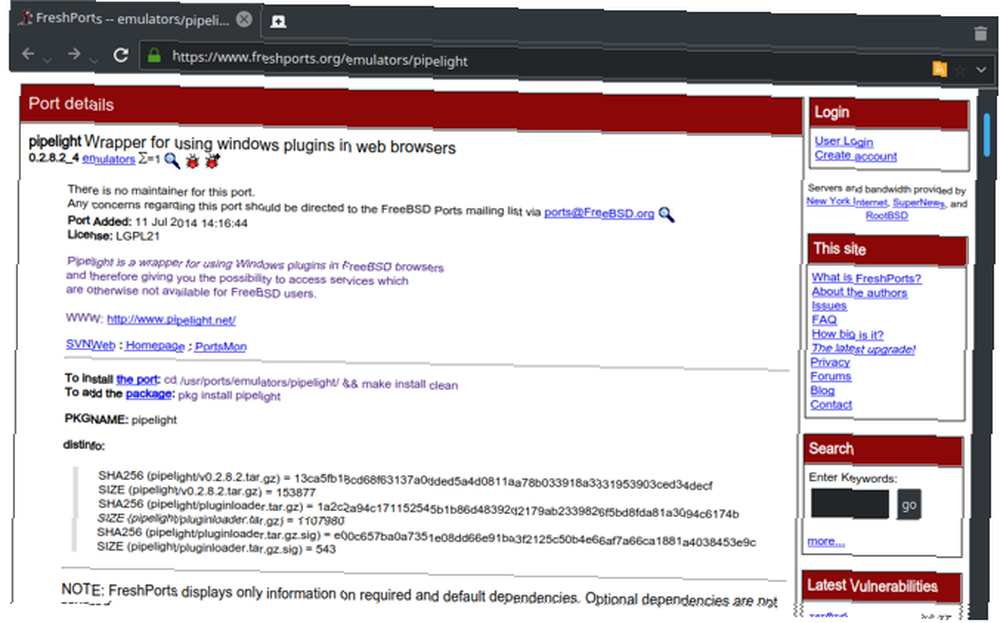Visit http://www.pipelight.net/ link
Image resolution: width=1000 pixels, height=623 pixels.
click(x=171, y=319)
